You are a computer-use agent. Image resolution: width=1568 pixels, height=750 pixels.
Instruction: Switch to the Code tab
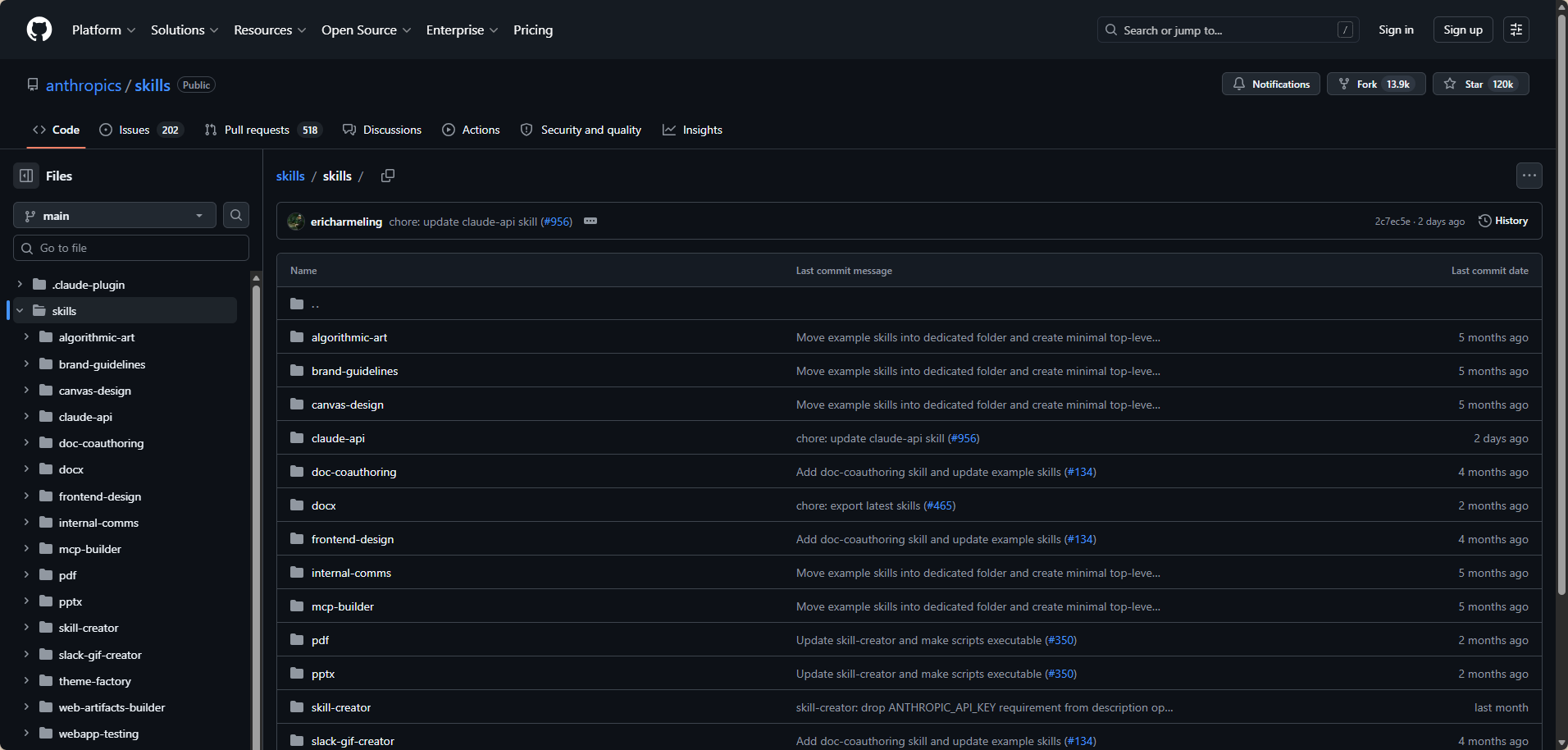coord(56,130)
